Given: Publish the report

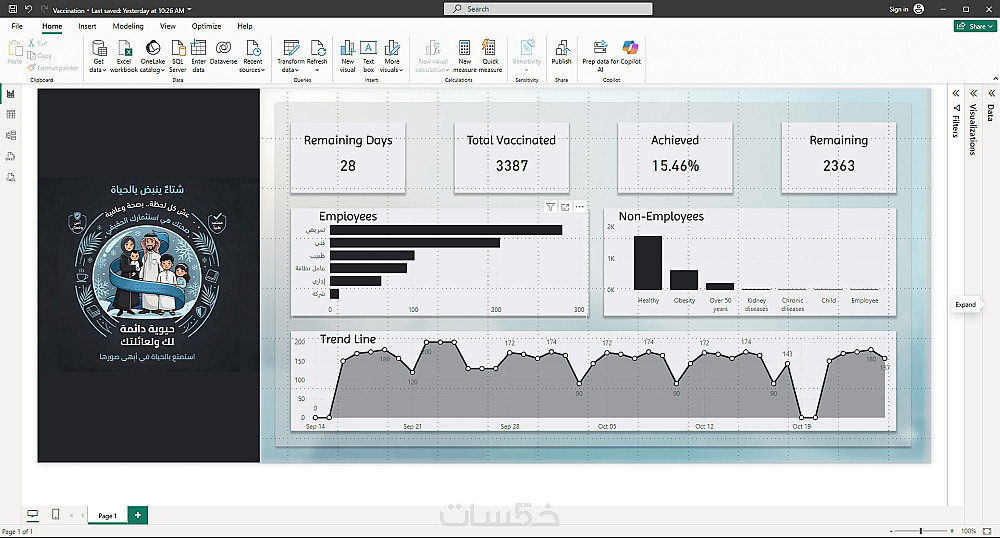Looking at the screenshot, I should (561, 53).
